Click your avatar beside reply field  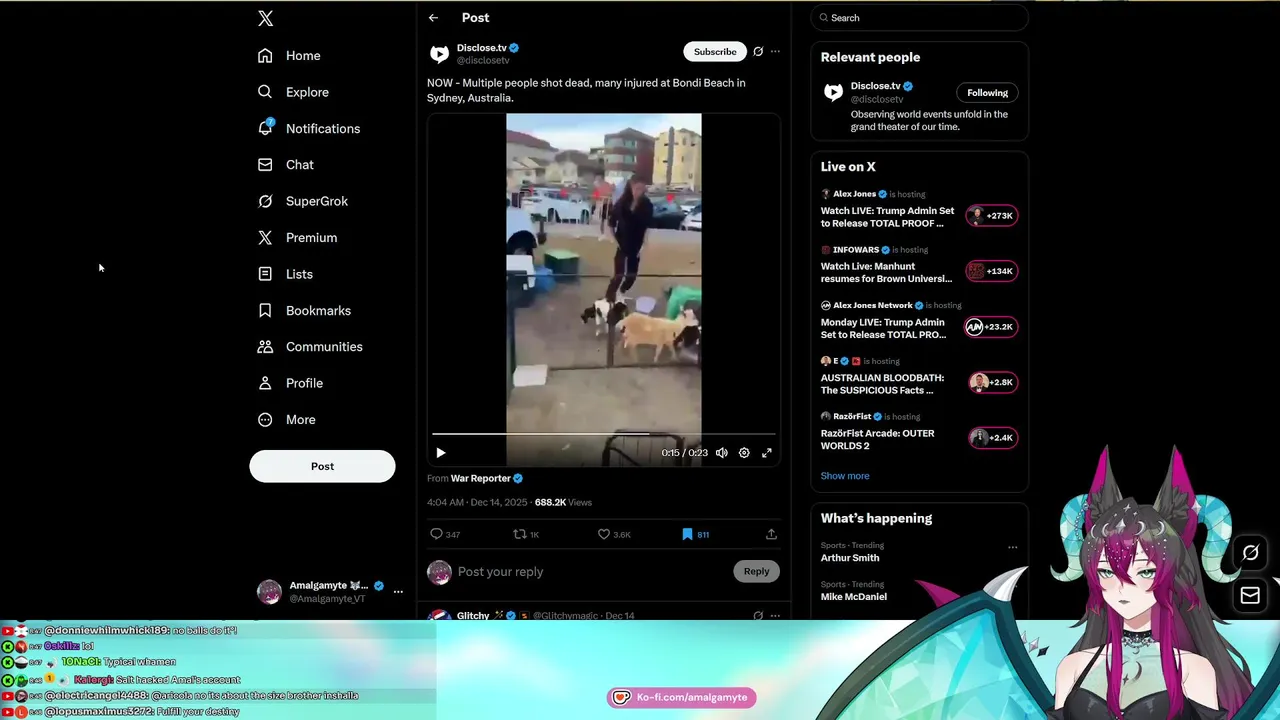point(439,572)
